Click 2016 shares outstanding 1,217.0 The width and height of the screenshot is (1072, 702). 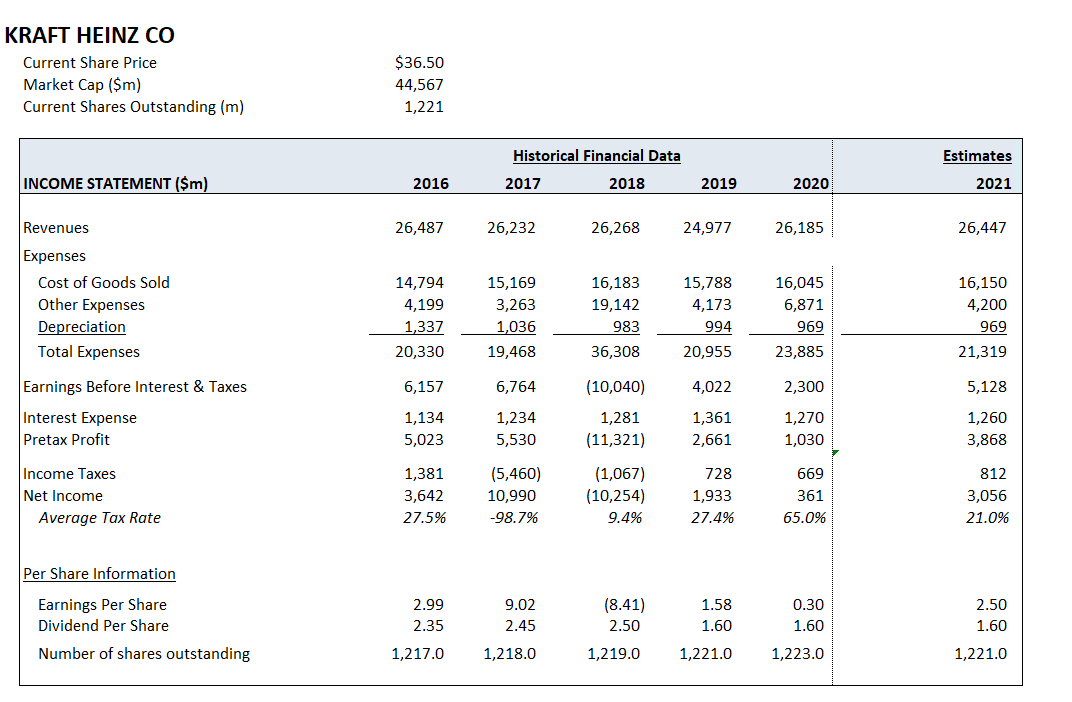point(418,654)
